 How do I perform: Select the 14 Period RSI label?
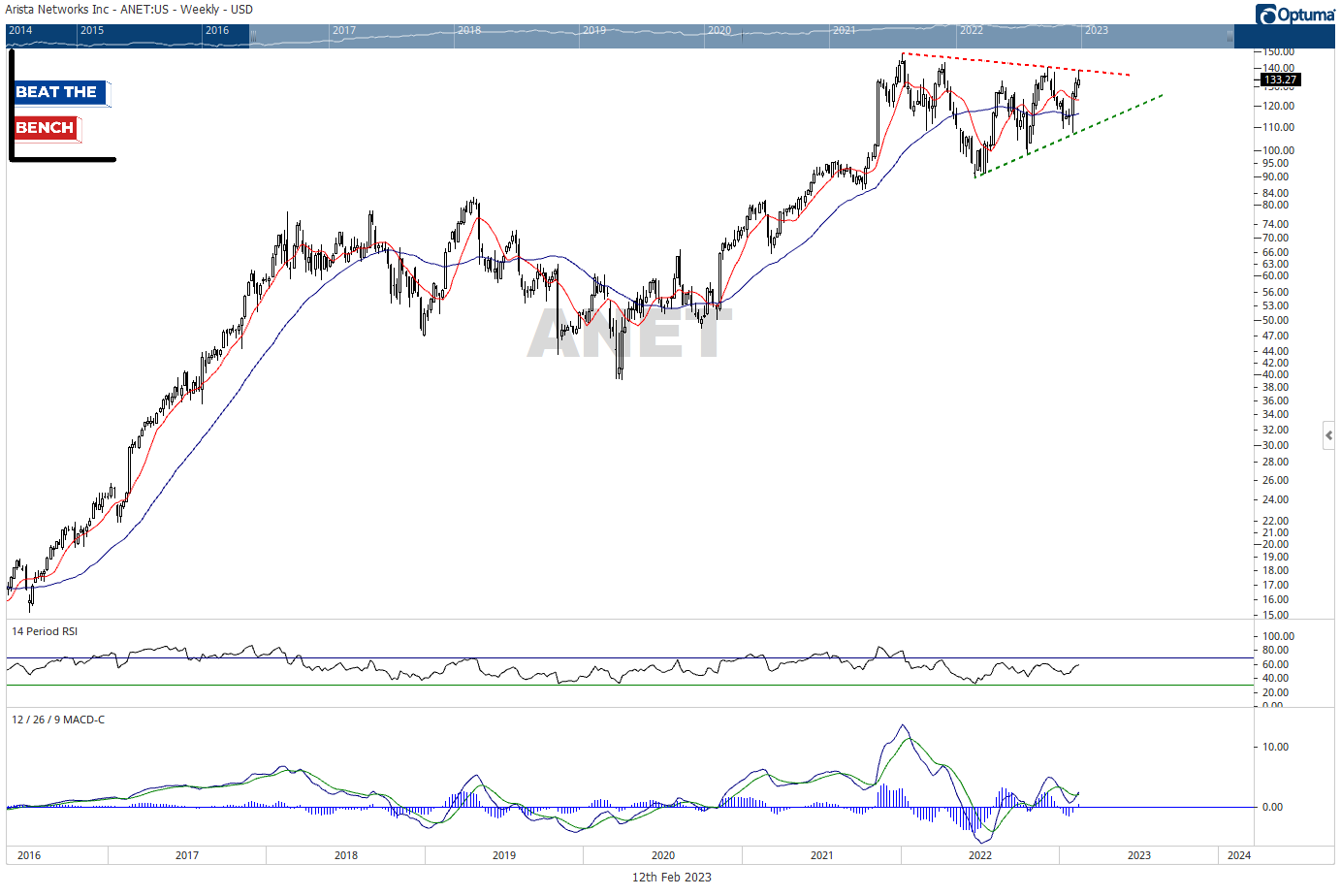(x=45, y=631)
